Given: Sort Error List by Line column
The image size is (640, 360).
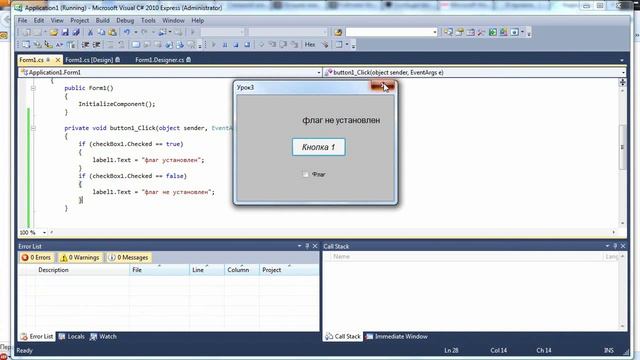Looking at the screenshot, I should click(207, 270).
